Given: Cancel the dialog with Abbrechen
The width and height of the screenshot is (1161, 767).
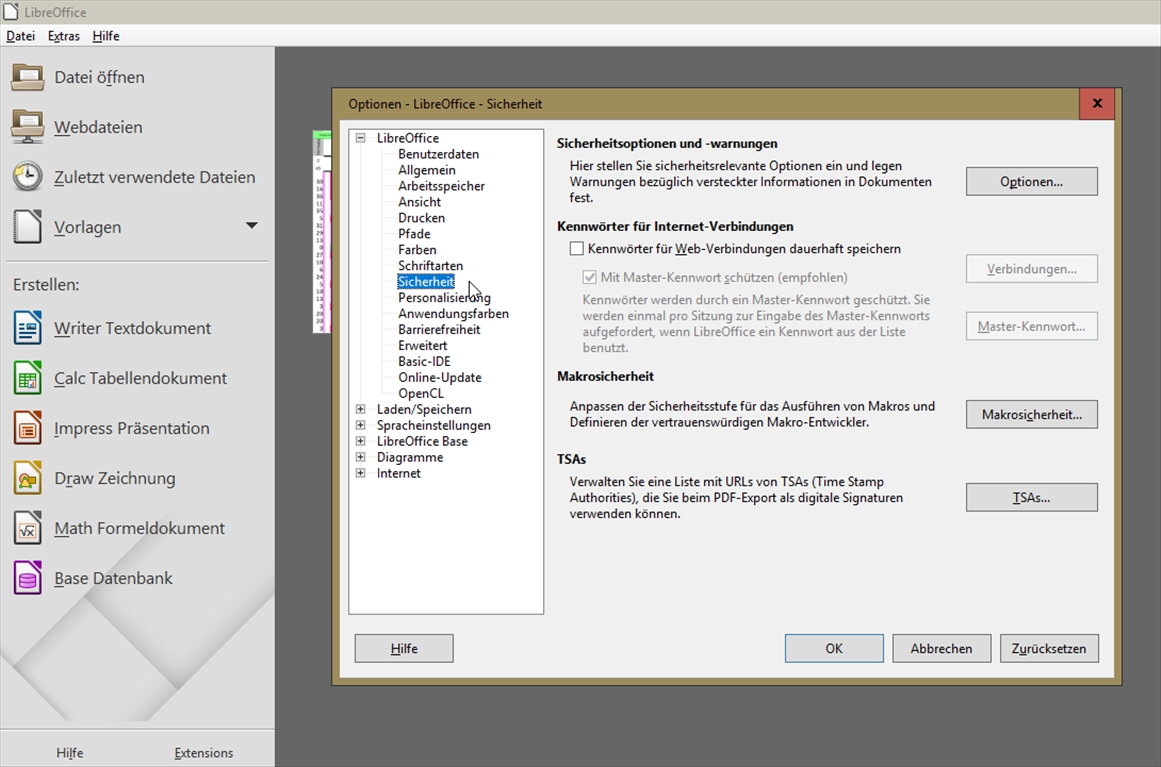Looking at the screenshot, I should [941, 649].
